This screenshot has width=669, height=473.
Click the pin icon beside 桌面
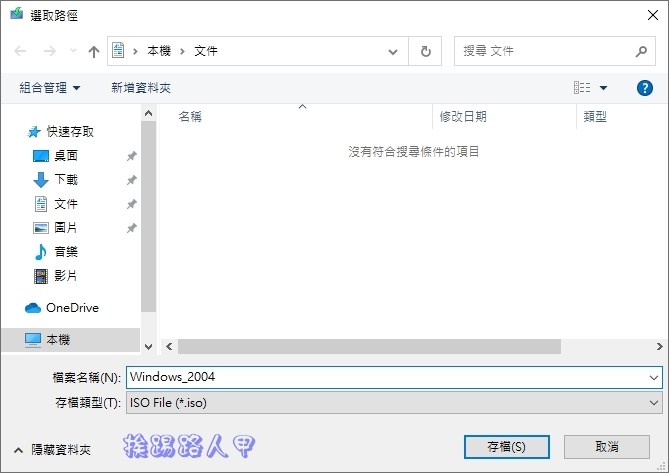[131, 156]
